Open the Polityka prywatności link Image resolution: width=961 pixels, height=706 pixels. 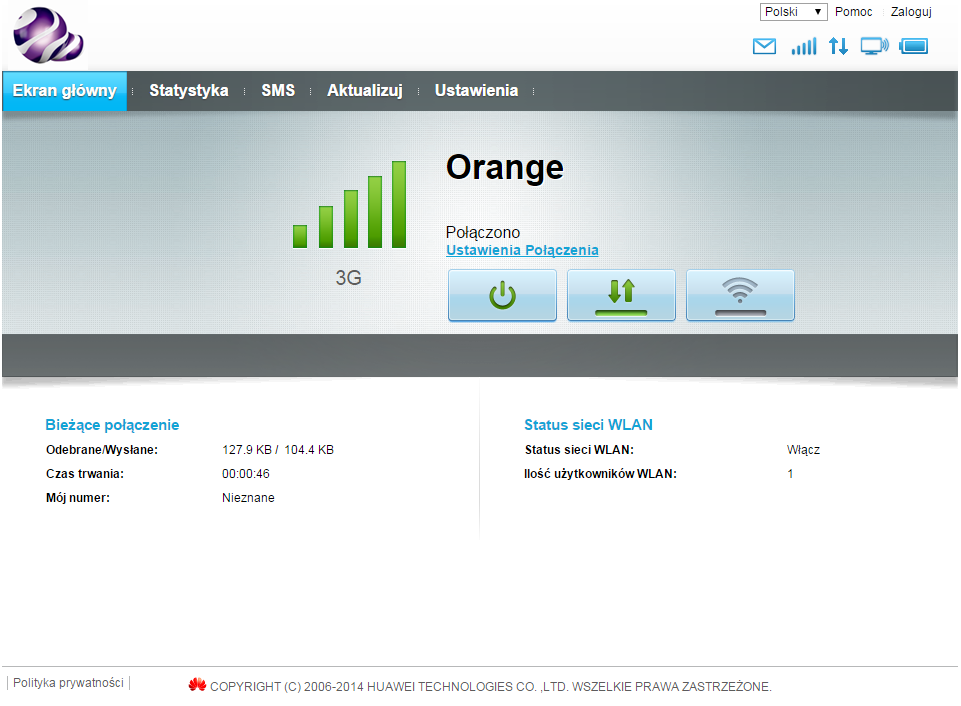click(68, 683)
